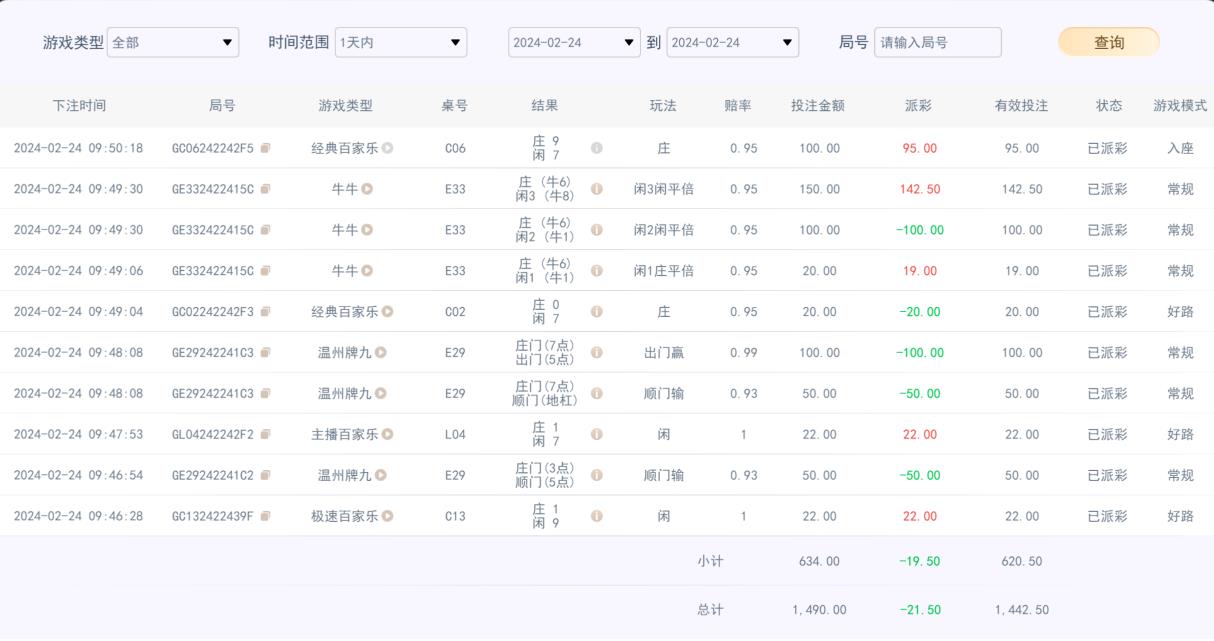Screen dimensions: 1214x641
Task: Open the start date picker before 到
Action: 574,42
